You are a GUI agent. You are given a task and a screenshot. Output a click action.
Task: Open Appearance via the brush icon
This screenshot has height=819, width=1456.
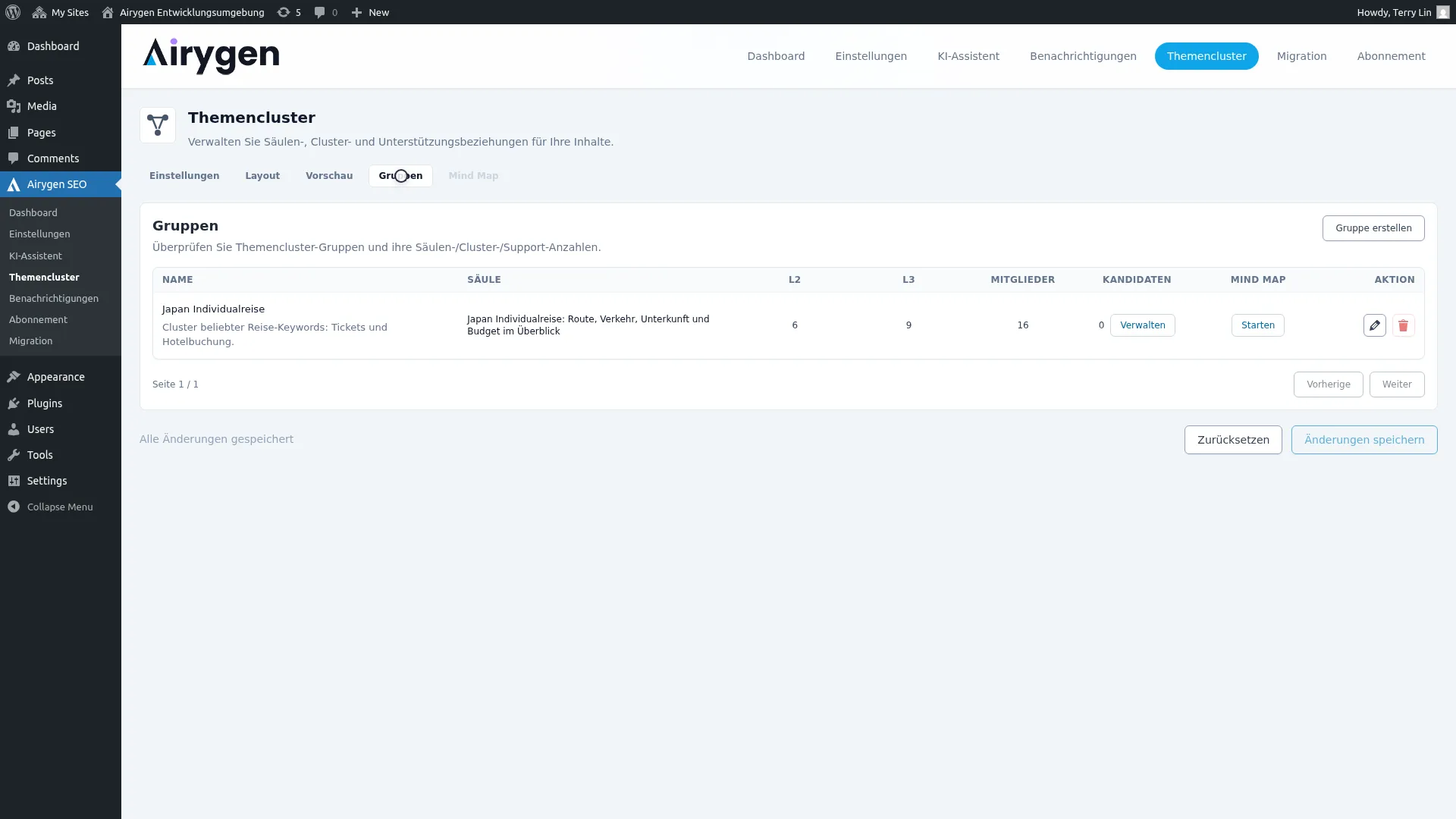13,377
